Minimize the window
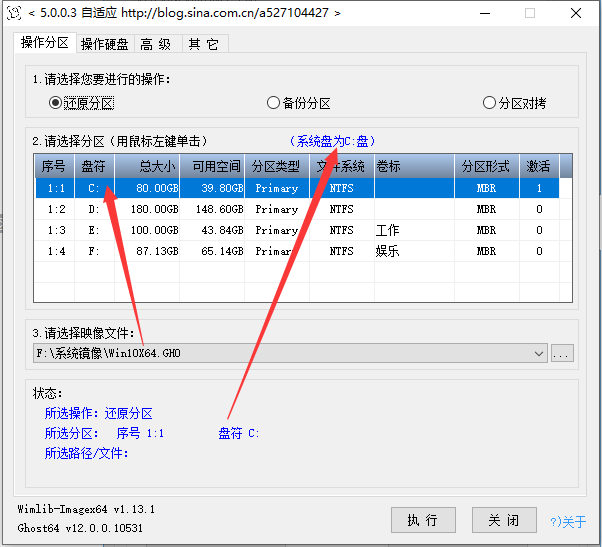Viewport: 602px width, 547px height. (x=484, y=13)
